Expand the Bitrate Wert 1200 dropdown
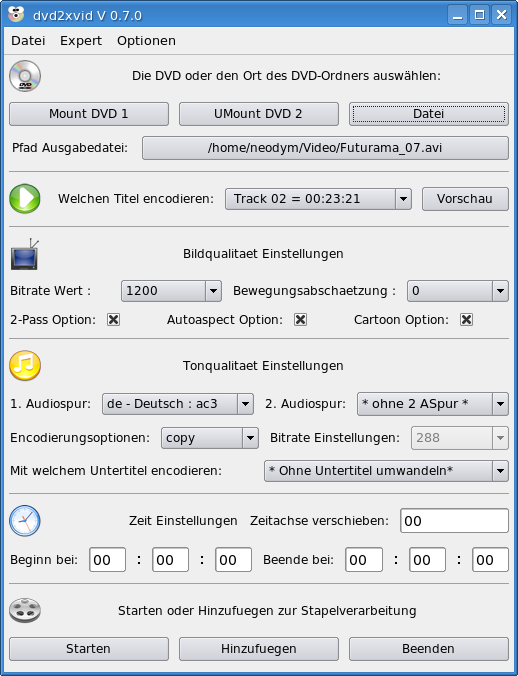 coord(171,291)
